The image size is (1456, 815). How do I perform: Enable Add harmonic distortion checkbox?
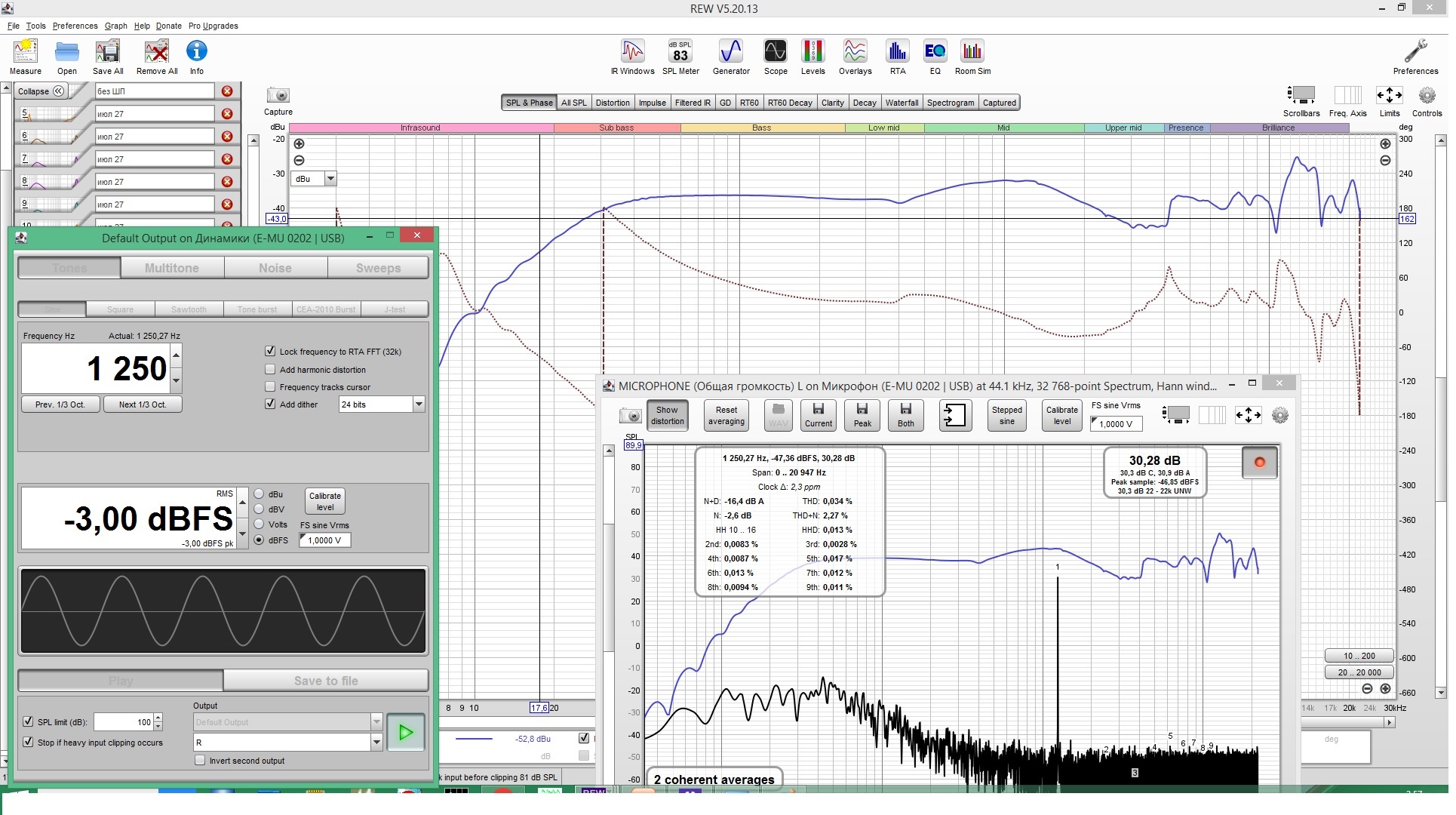coord(270,370)
